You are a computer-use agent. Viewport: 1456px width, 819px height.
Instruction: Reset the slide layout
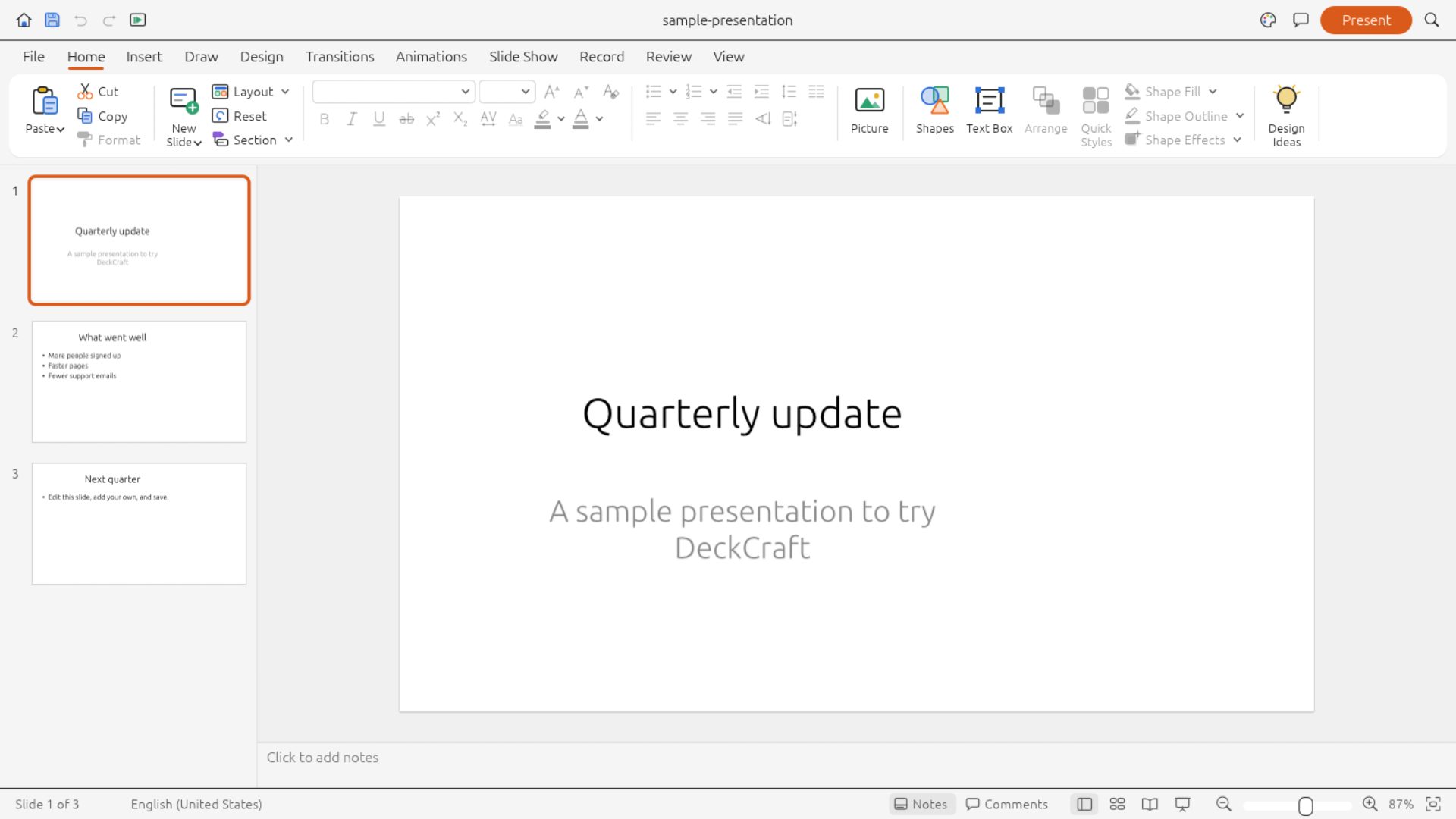pyautogui.click(x=240, y=116)
